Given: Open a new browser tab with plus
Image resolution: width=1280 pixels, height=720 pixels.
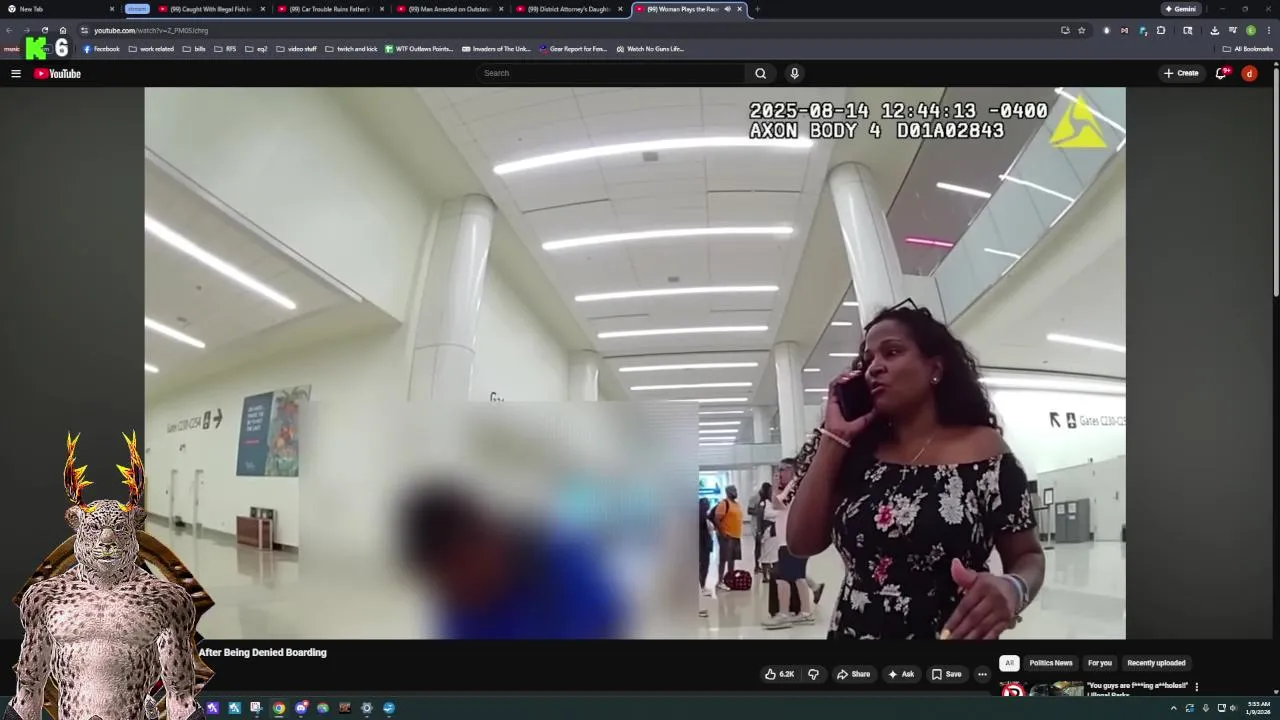Looking at the screenshot, I should (757, 9).
